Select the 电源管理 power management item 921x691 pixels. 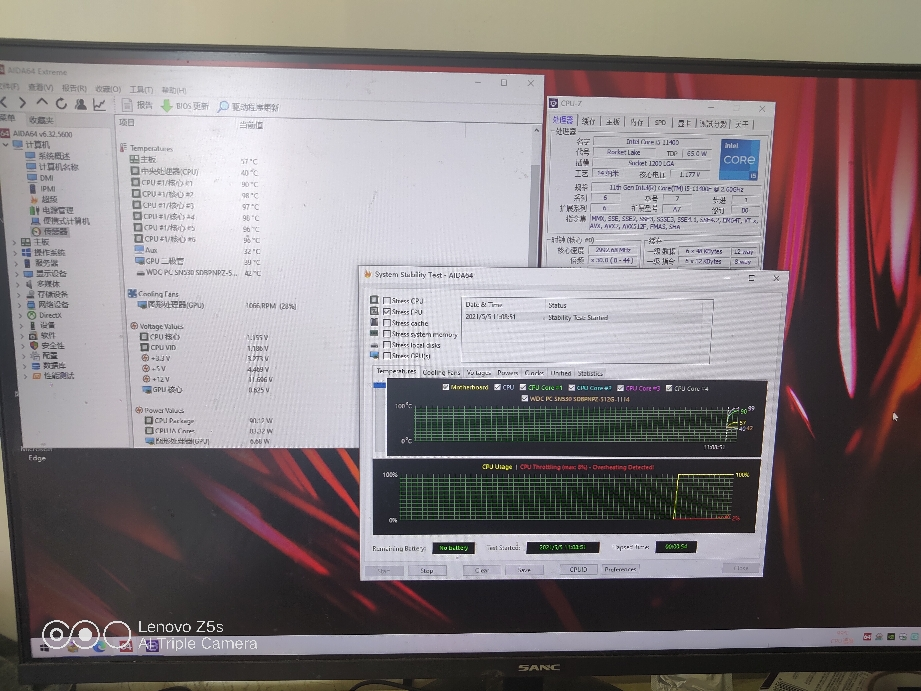pos(52,210)
